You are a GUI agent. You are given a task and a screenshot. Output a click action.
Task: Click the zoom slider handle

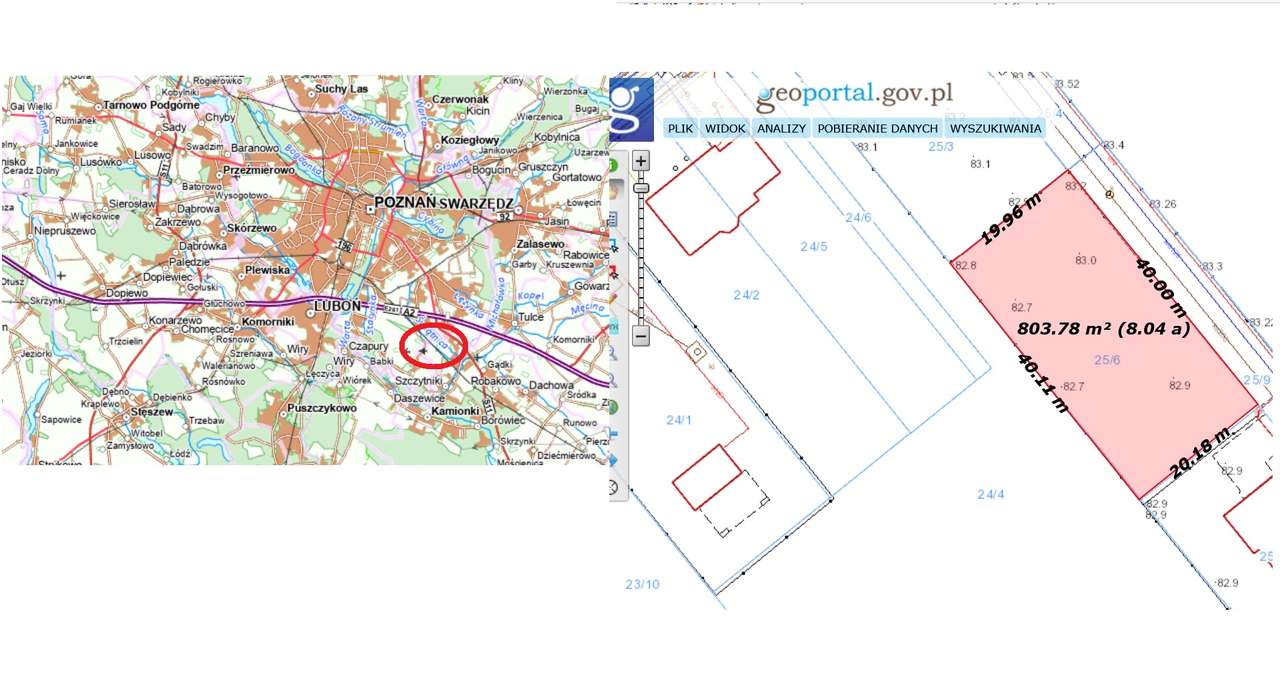(x=641, y=188)
